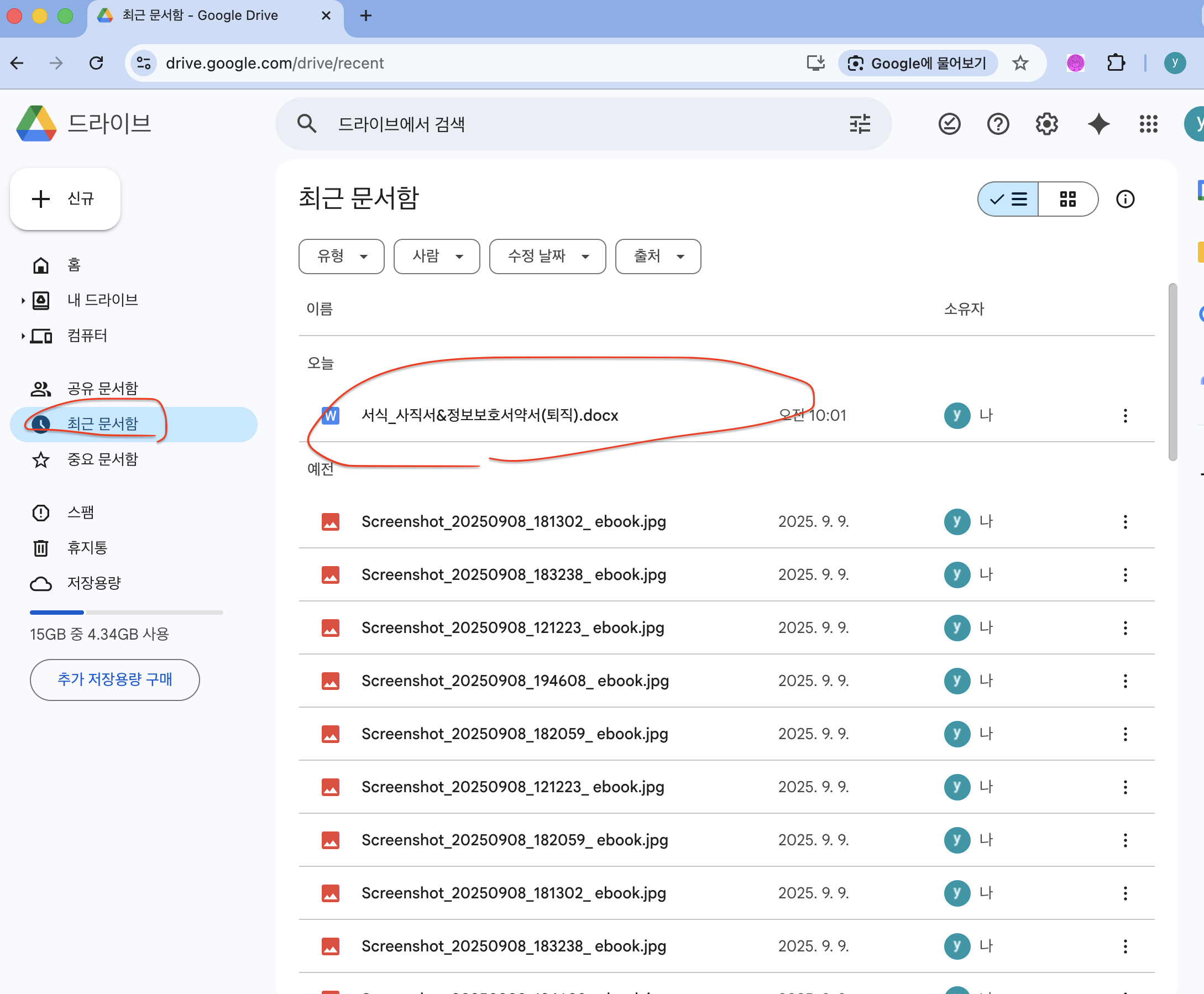Screen dimensions: 1204x994
Task: Open the 유형 filter dropdown
Action: (342, 257)
